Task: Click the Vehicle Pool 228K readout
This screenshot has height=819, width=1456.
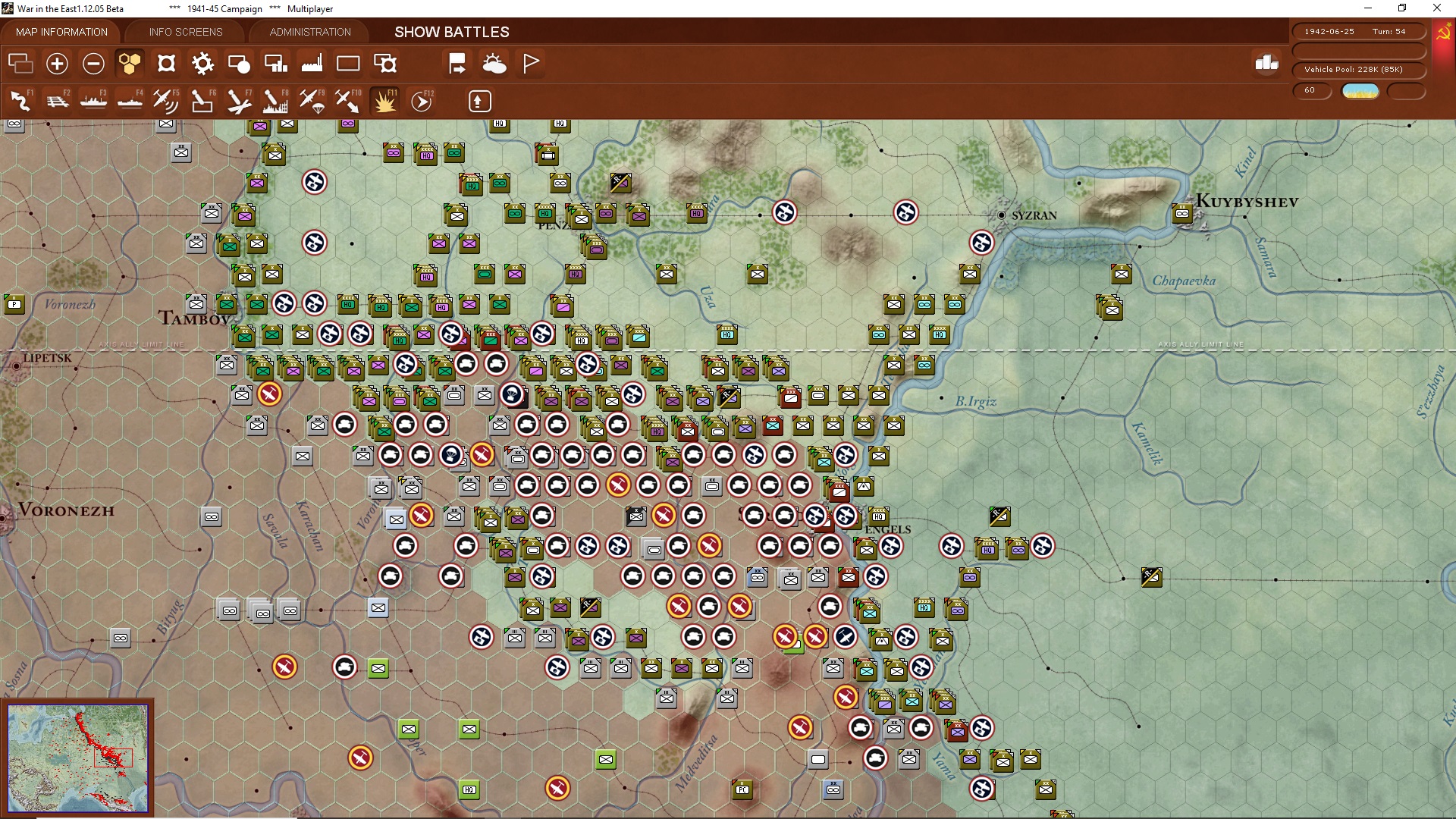Action: [1358, 70]
